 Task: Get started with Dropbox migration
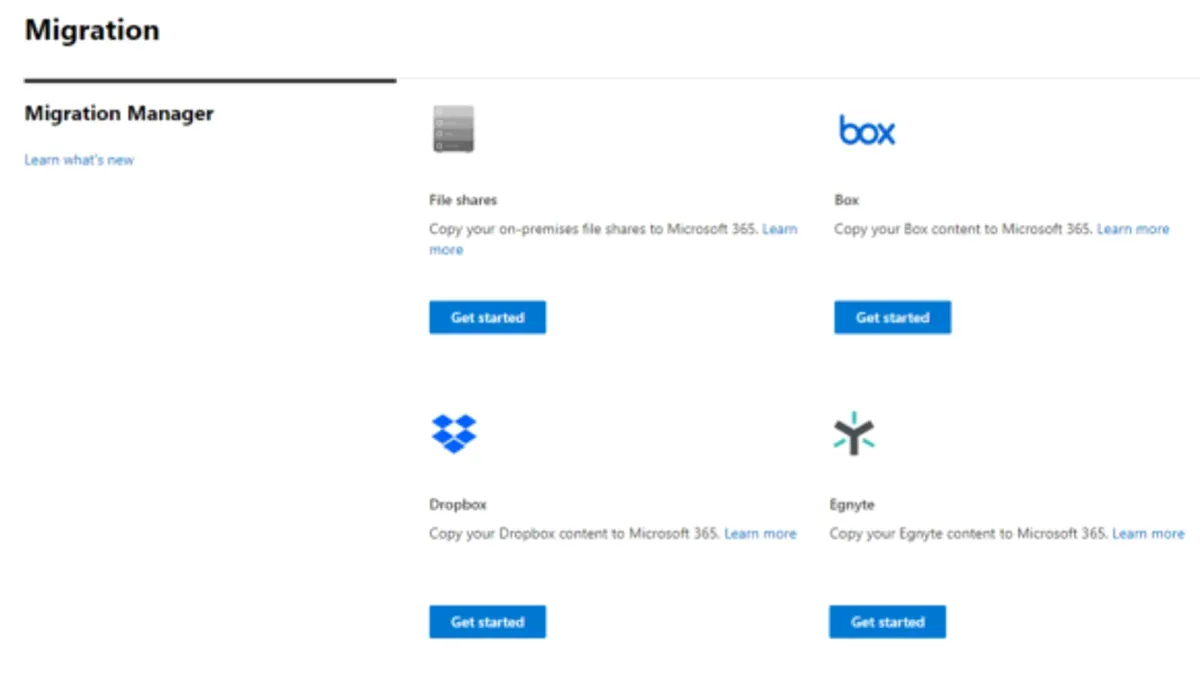487,621
